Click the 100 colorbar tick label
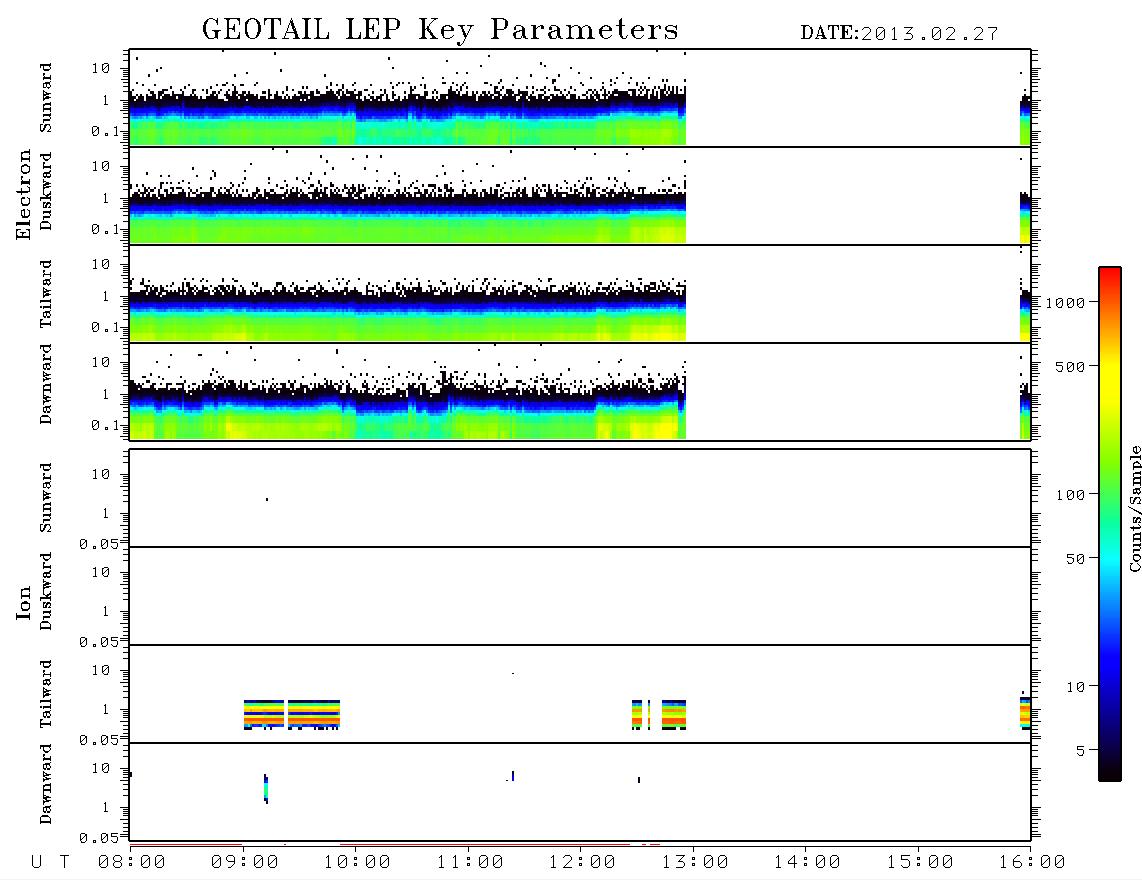The width and height of the screenshot is (1142, 880). (x=1070, y=495)
